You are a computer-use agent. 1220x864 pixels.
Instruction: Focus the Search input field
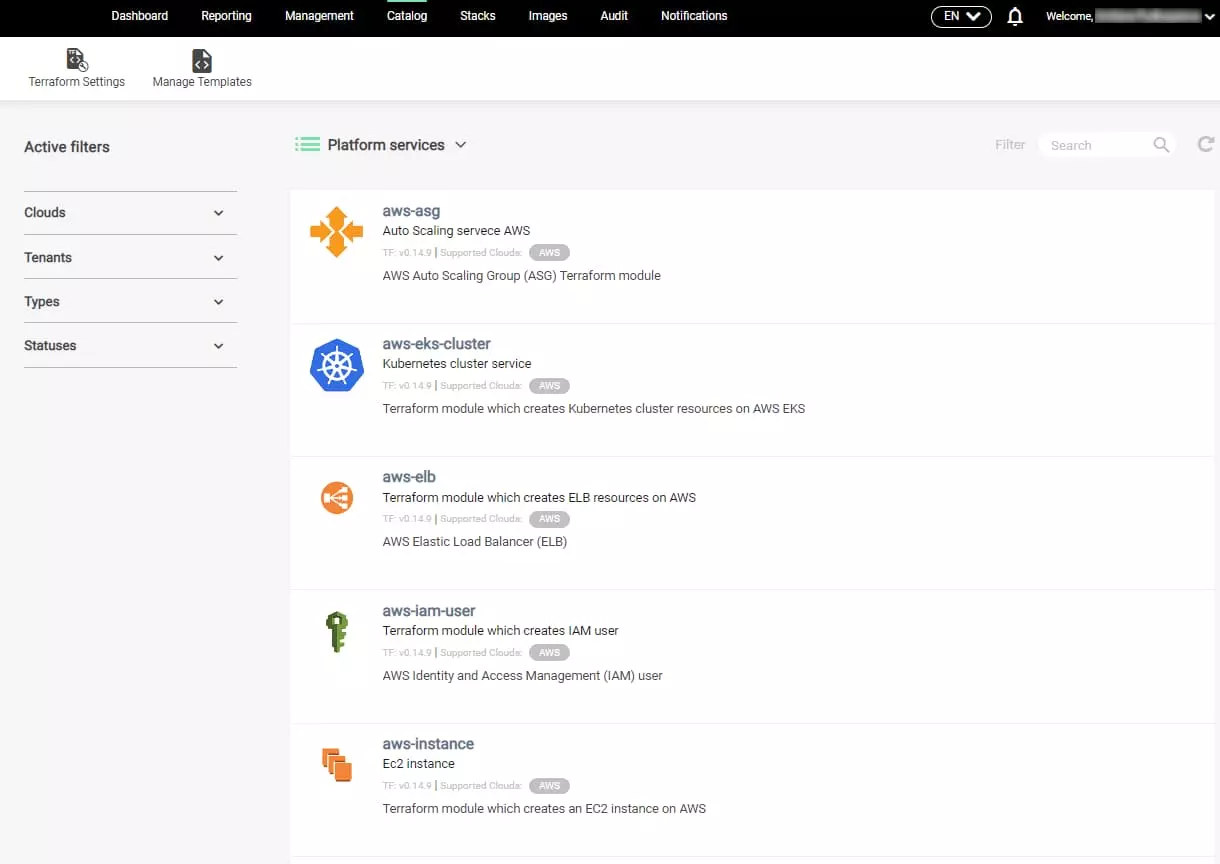click(1095, 146)
